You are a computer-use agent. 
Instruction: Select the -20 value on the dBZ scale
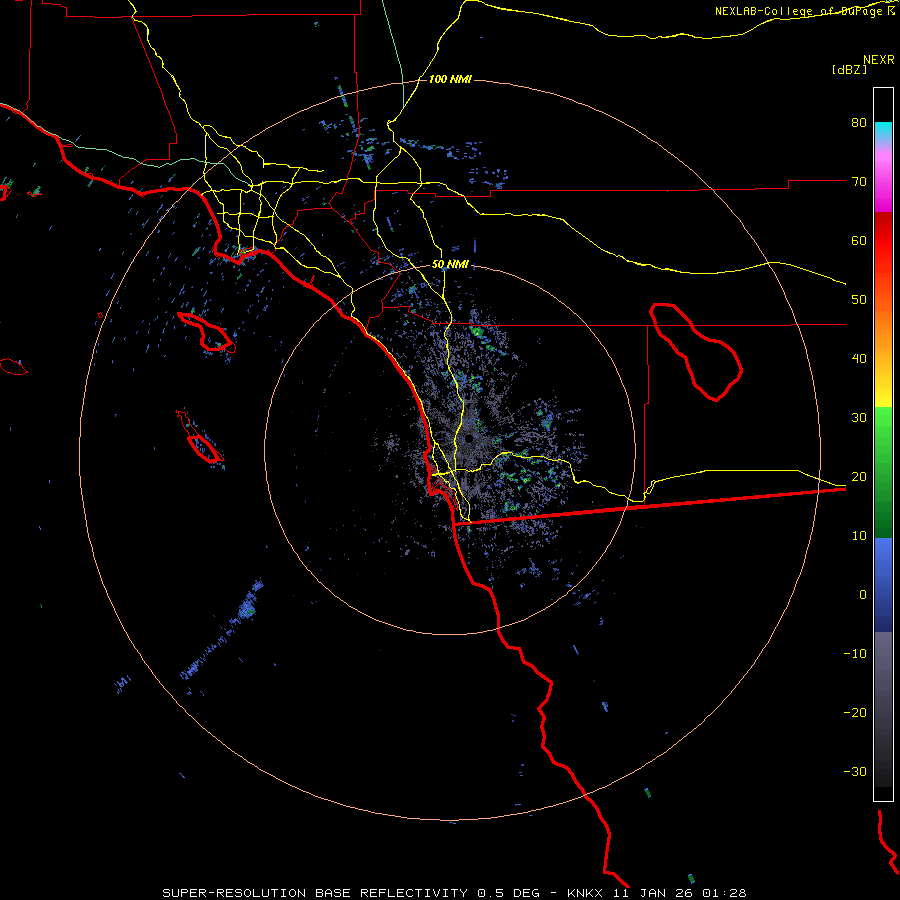click(855, 713)
